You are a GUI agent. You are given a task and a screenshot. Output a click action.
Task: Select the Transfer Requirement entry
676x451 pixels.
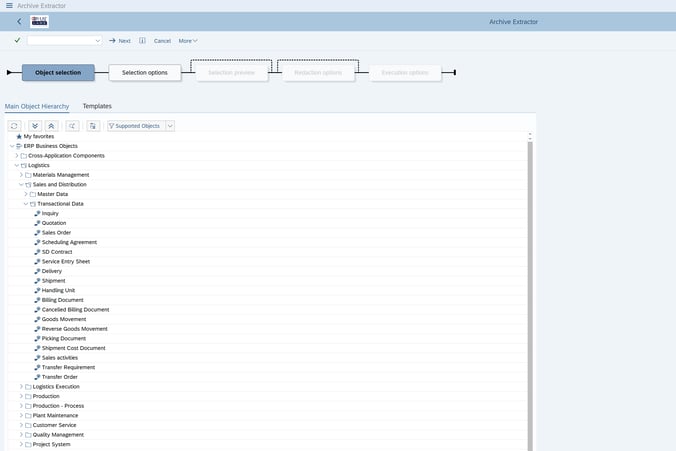click(68, 367)
